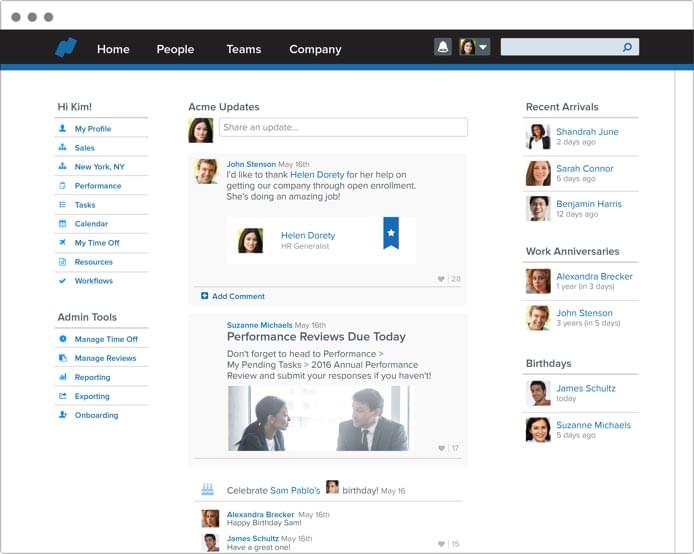Screen dimensions: 694x554
Task: Open Sam Pablo's profile link
Action: tap(295, 491)
